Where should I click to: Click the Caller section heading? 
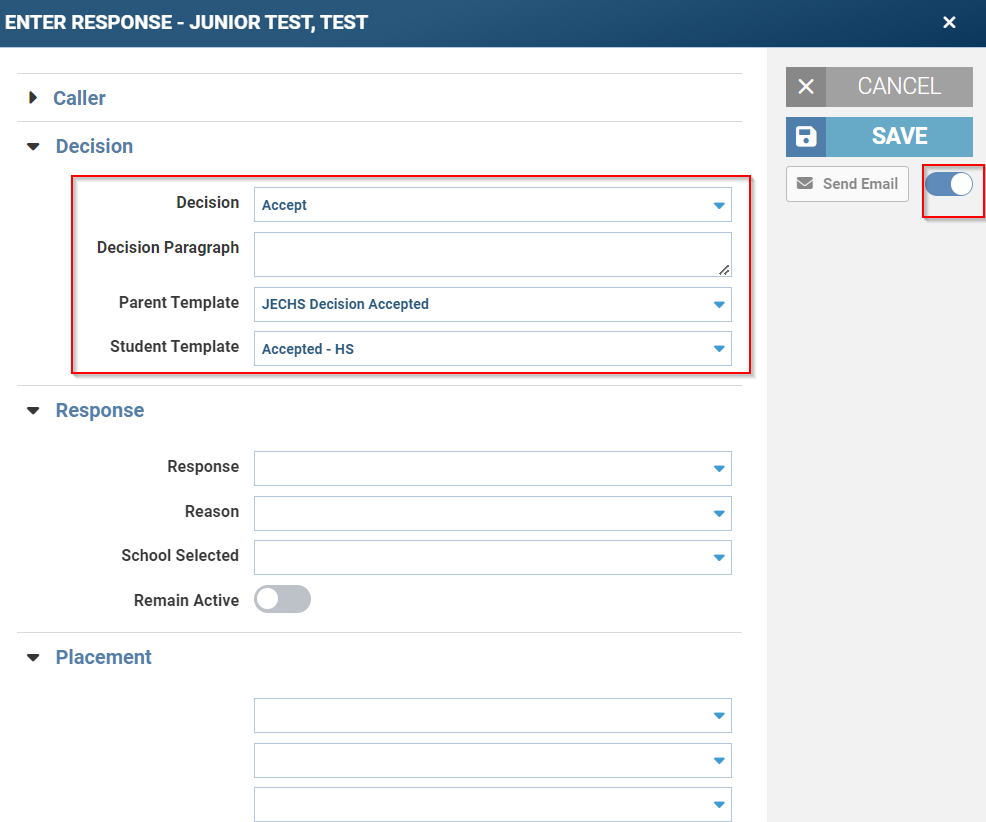pos(79,98)
